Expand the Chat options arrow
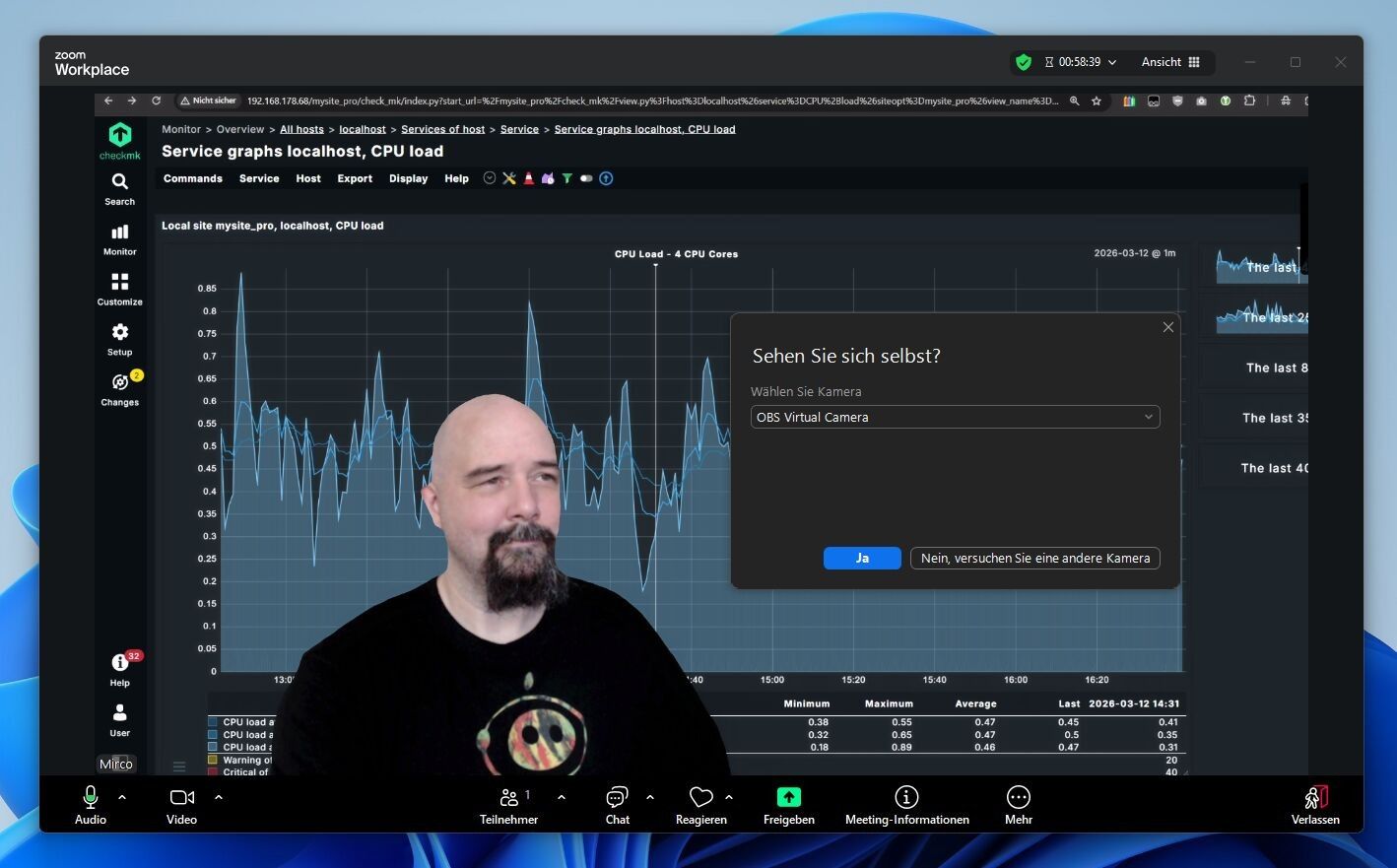This screenshot has width=1397, height=868. (x=650, y=797)
